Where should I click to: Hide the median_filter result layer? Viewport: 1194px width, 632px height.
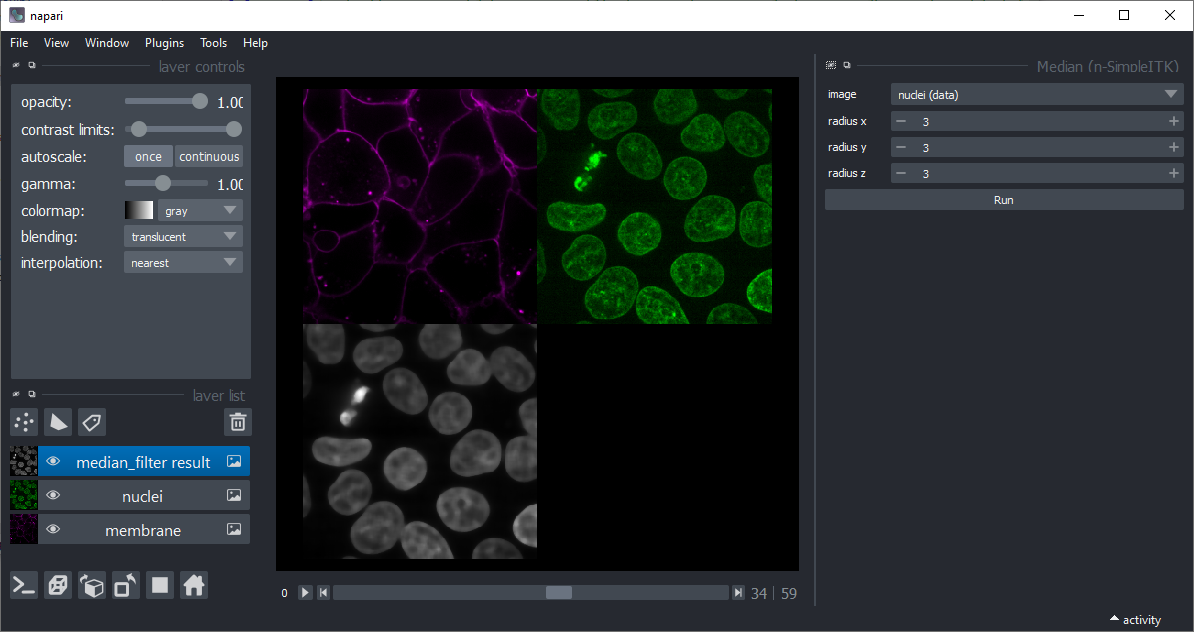pyautogui.click(x=53, y=461)
